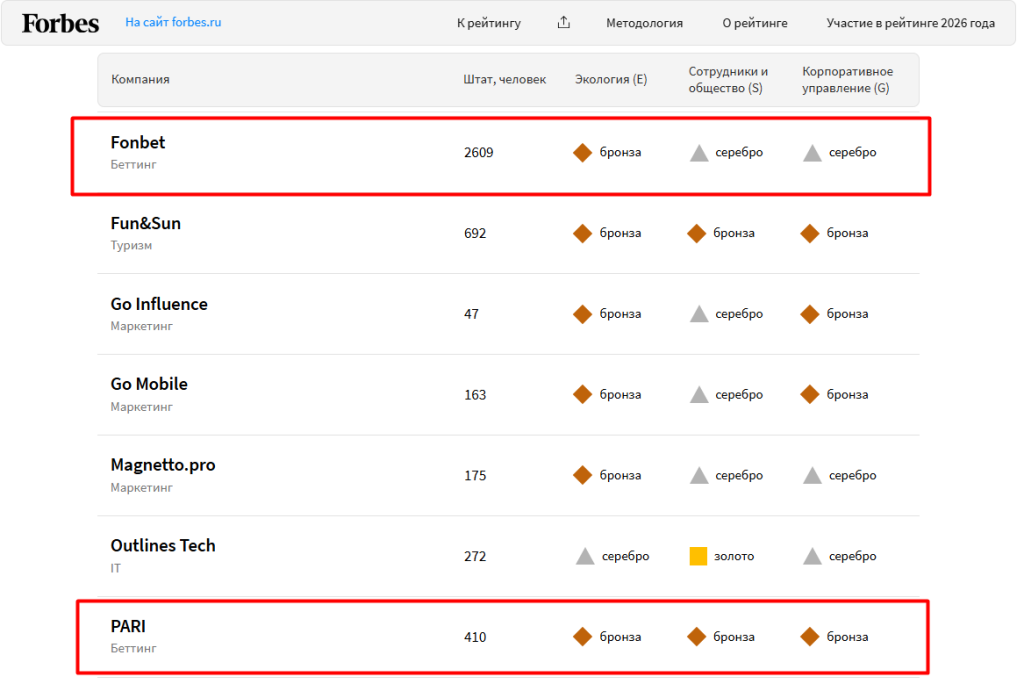This screenshot has height=684, width=1024.
Task: Click Magnetto.pro silver governance triangle
Action: tap(812, 476)
